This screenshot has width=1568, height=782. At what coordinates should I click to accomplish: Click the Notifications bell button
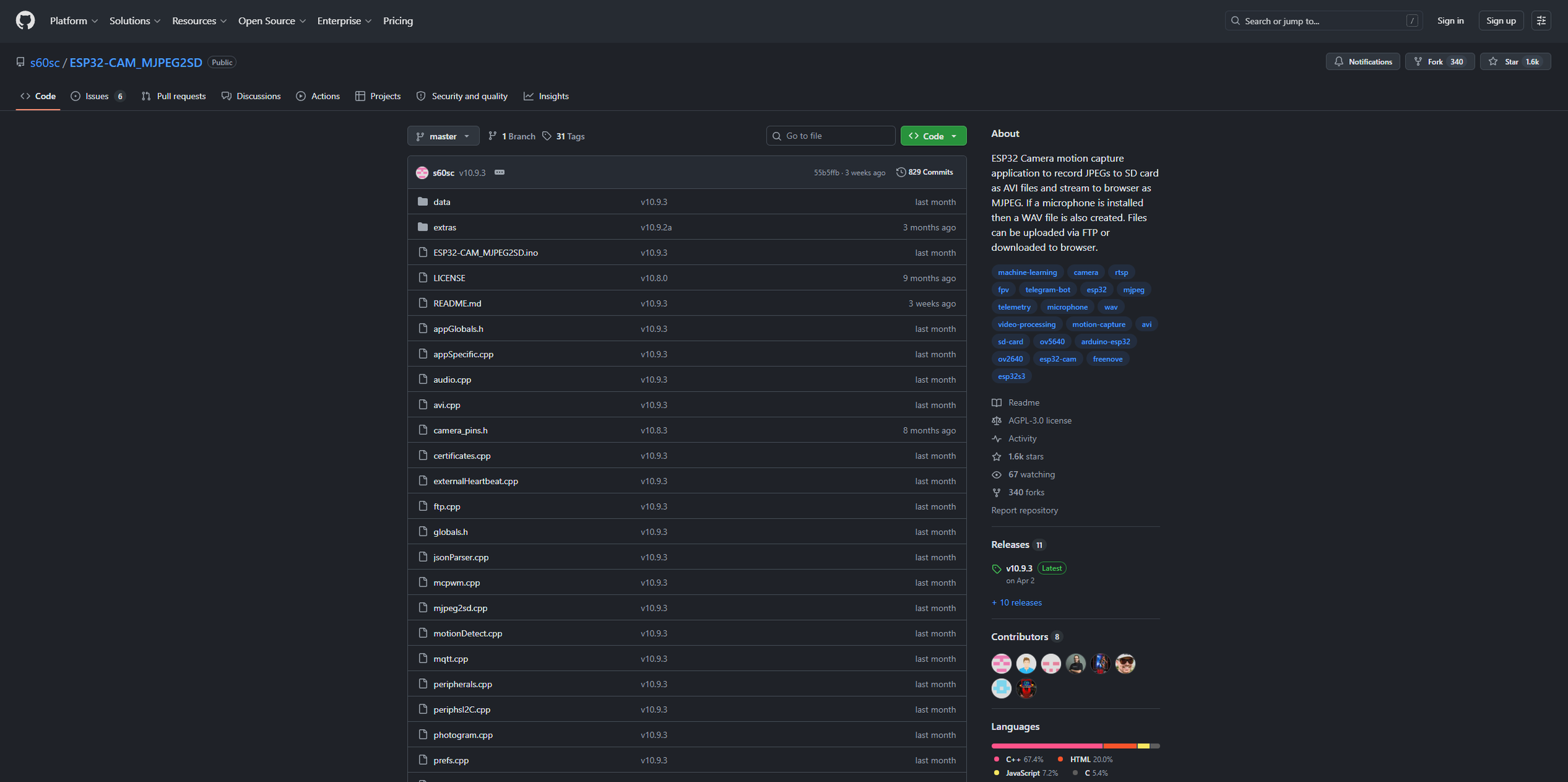pos(1363,61)
